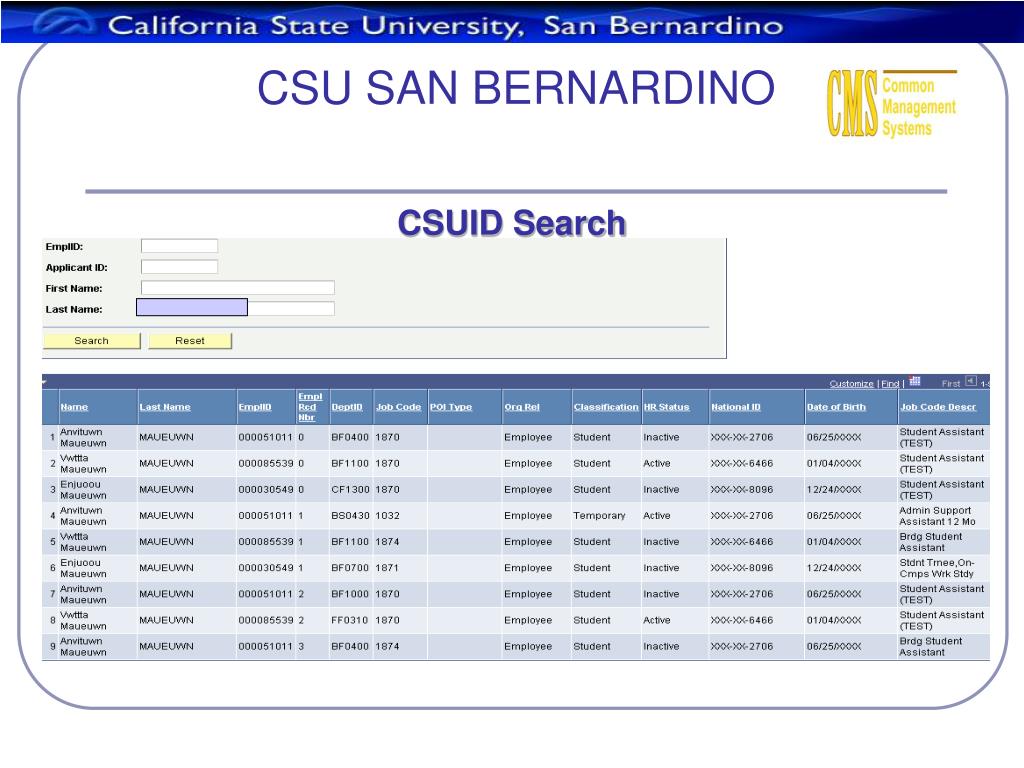Open the Find link in grid header

(x=890, y=384)
